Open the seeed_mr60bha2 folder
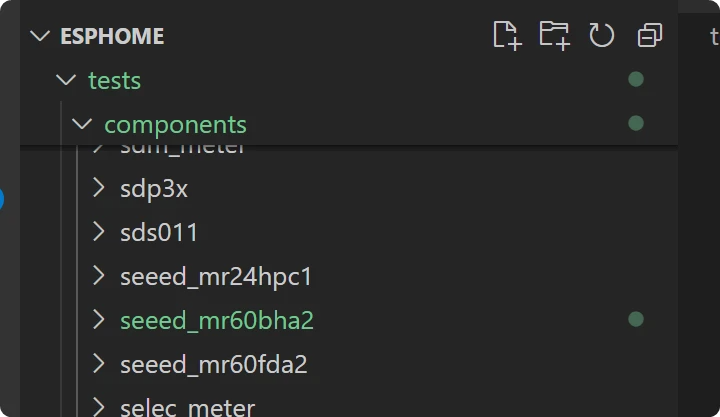 coord(217,320)
